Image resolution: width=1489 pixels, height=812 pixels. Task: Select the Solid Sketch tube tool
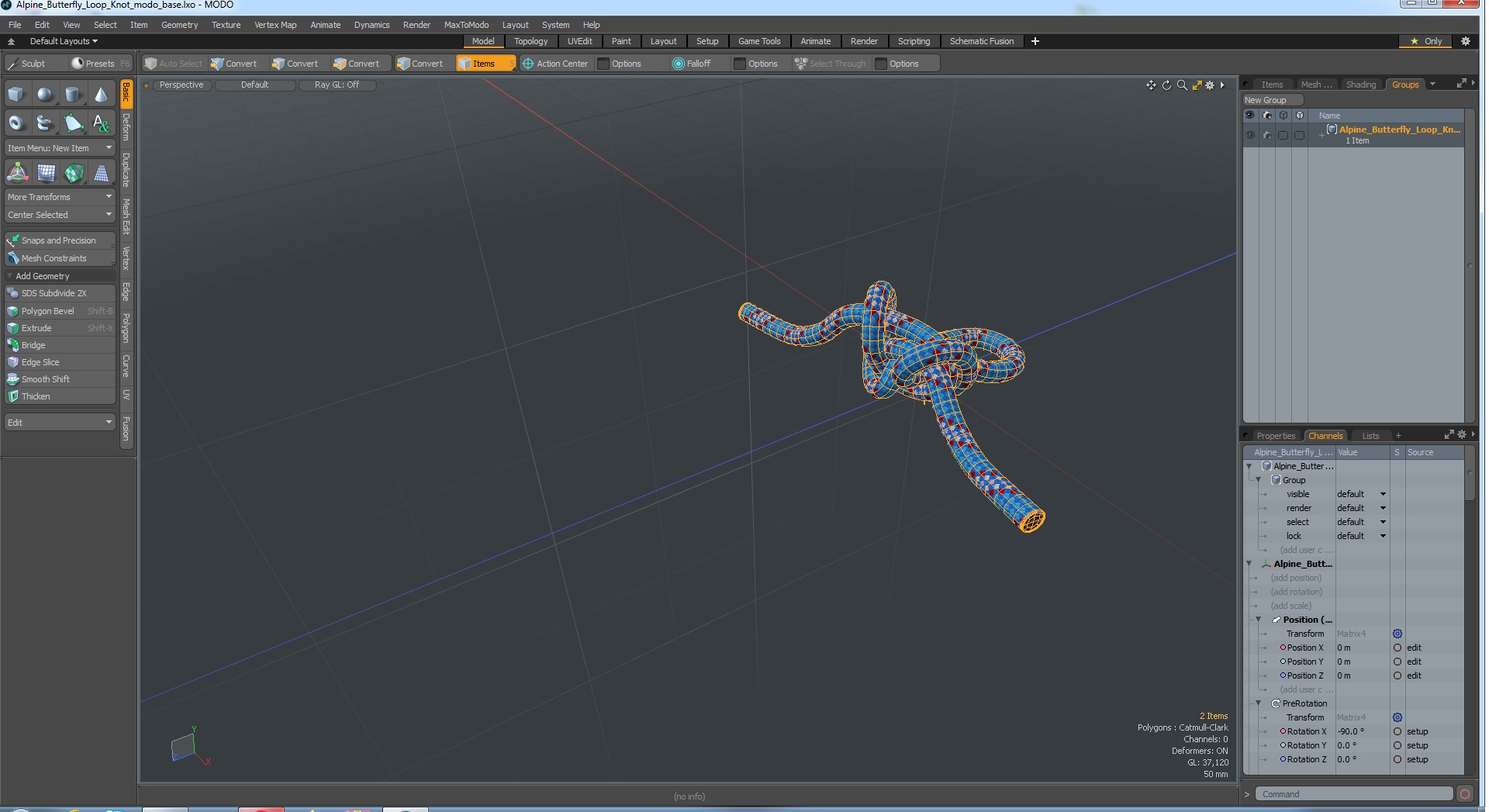tap(45, 123)
